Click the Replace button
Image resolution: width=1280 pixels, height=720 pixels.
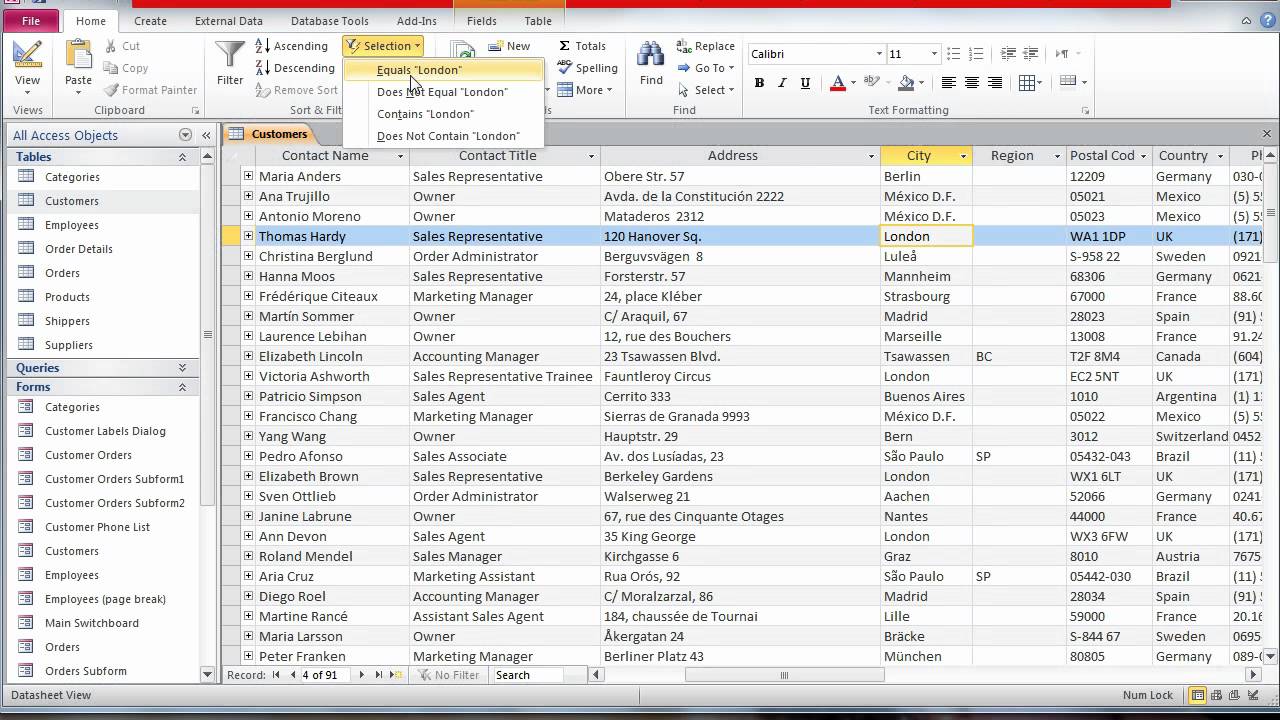pos(706,46)
